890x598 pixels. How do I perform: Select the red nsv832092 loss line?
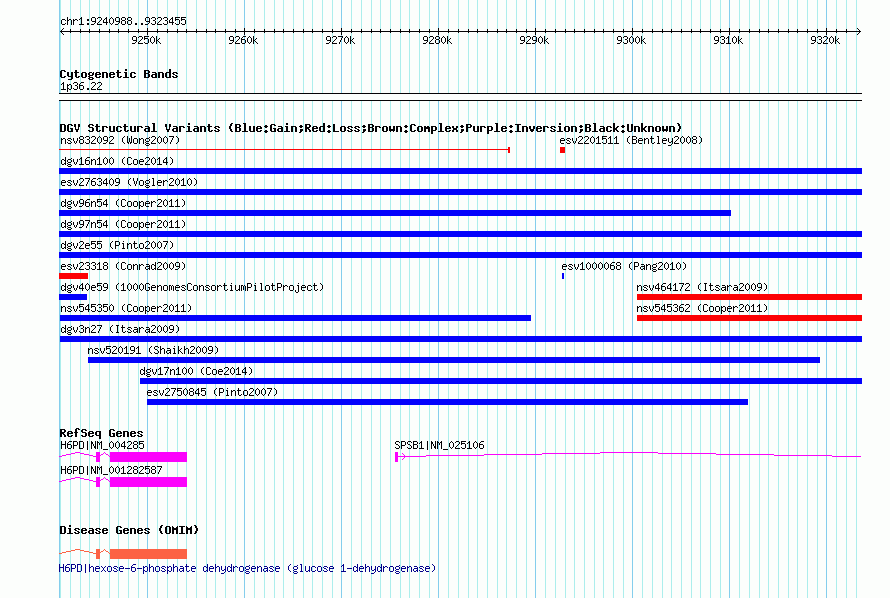285,150
